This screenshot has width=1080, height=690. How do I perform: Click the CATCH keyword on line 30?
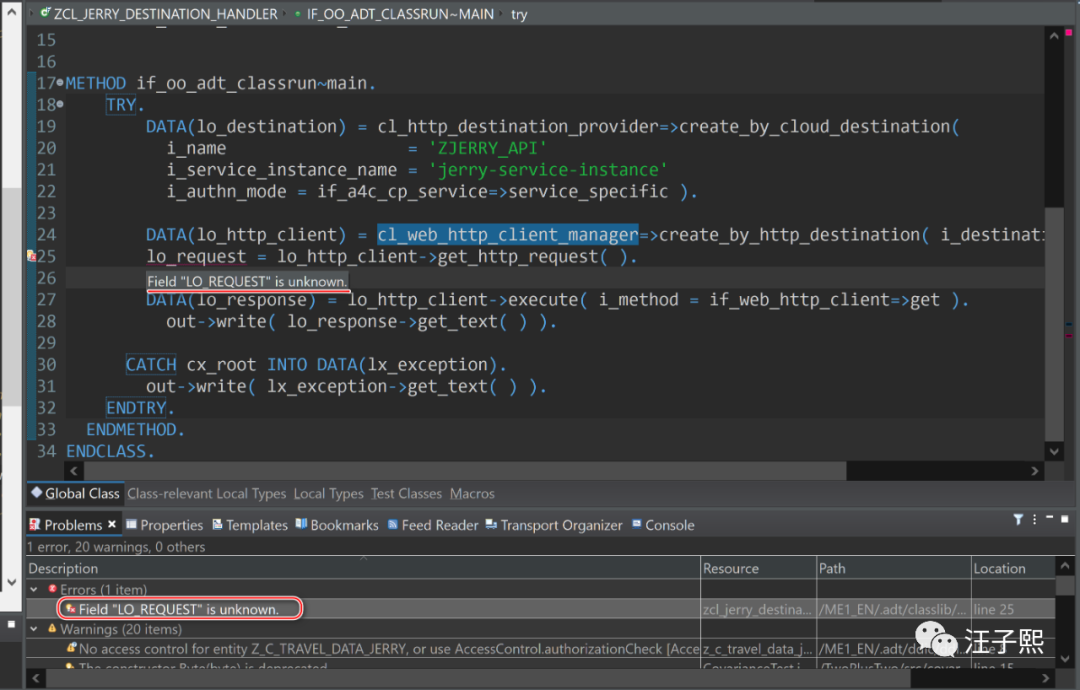pyautogui.click(x=151, y=364)
